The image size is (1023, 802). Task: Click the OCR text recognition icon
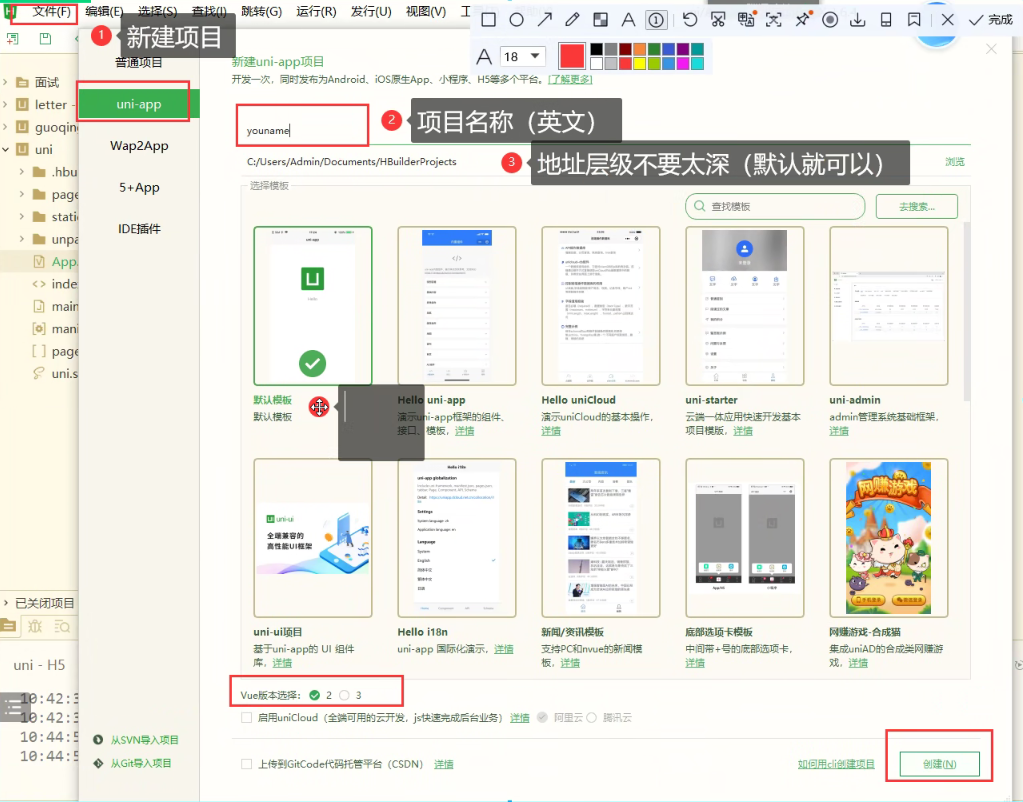774,20
